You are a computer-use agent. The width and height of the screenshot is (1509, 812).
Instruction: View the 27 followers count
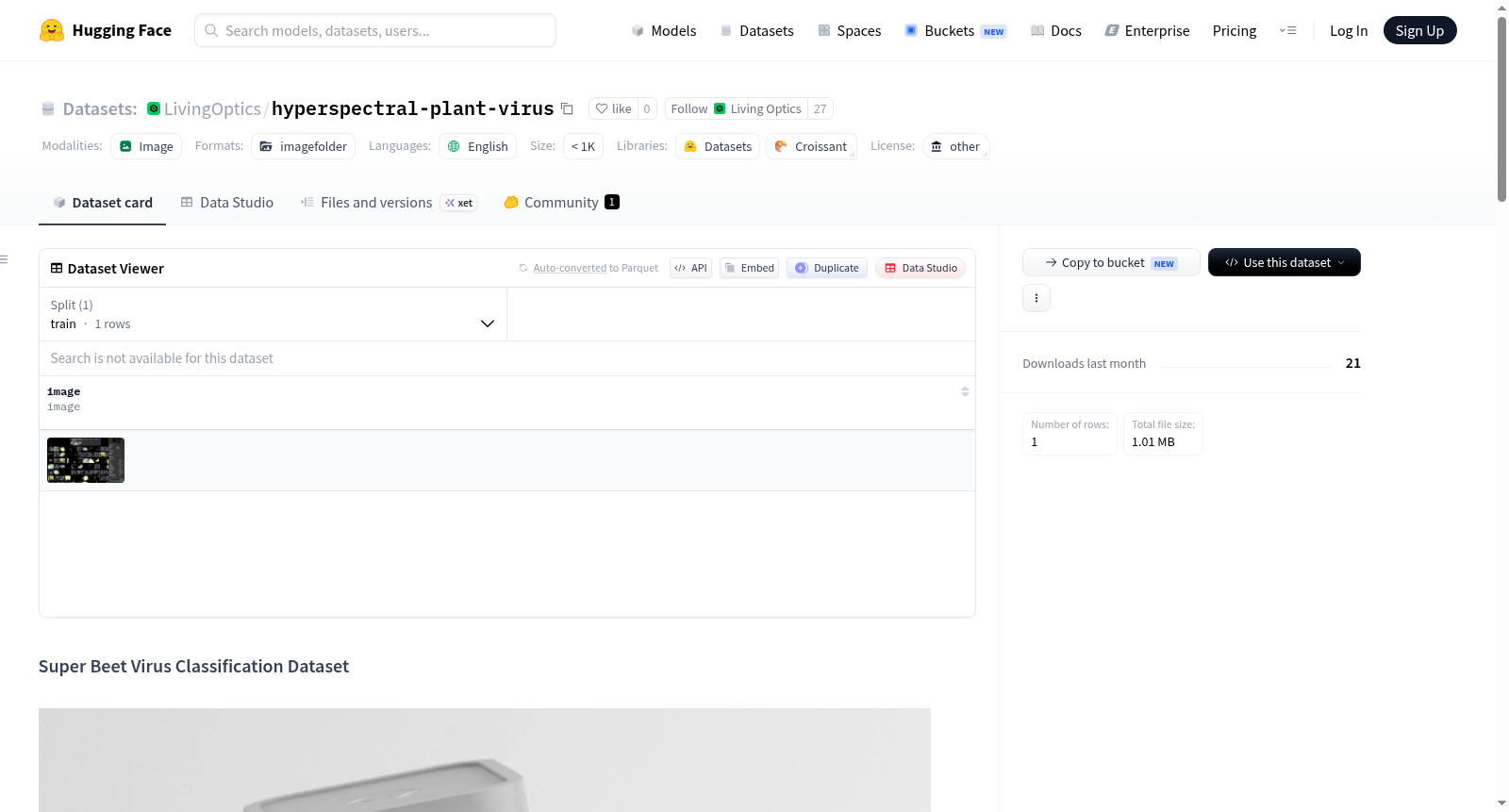pyautogui.click(x=821, y=108)
